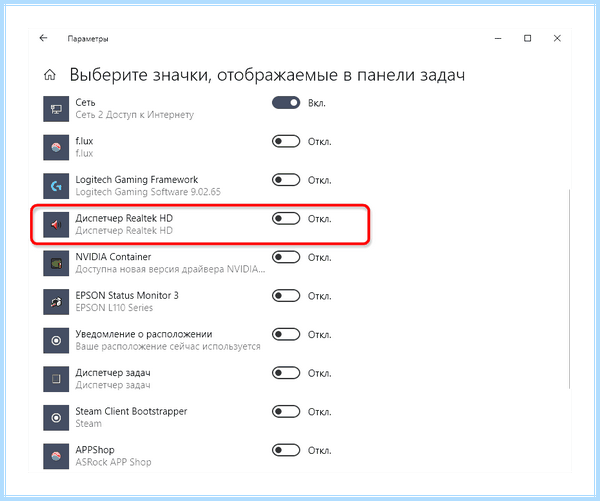The width and height of the screenshot is (600, 501).
Task: Click the Диспетчер задач icon tile
Action: (x=56, y=379)
